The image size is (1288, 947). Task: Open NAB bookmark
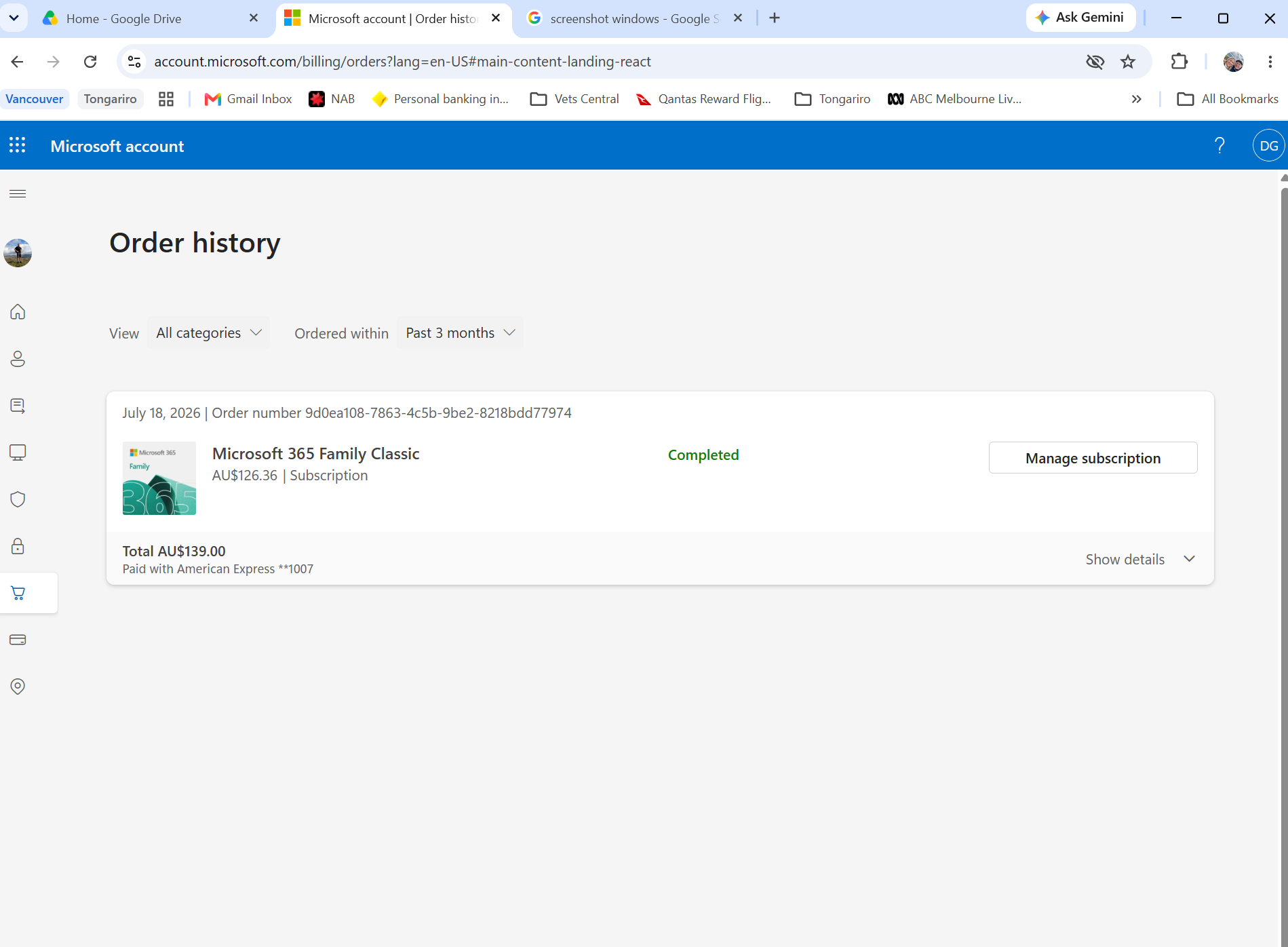(x=332, y=99)
